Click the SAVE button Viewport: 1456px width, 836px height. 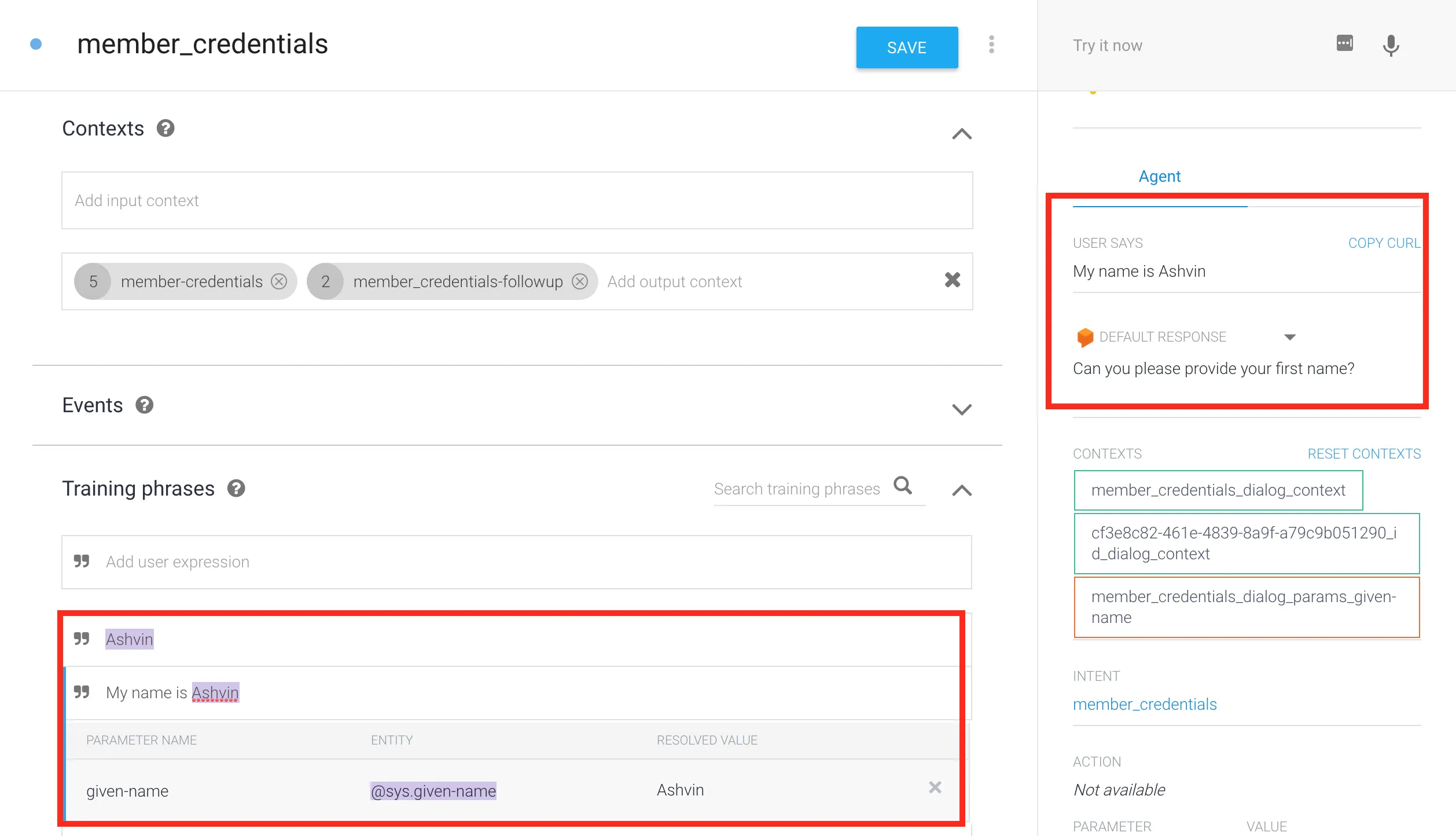(x=906, y=47)
